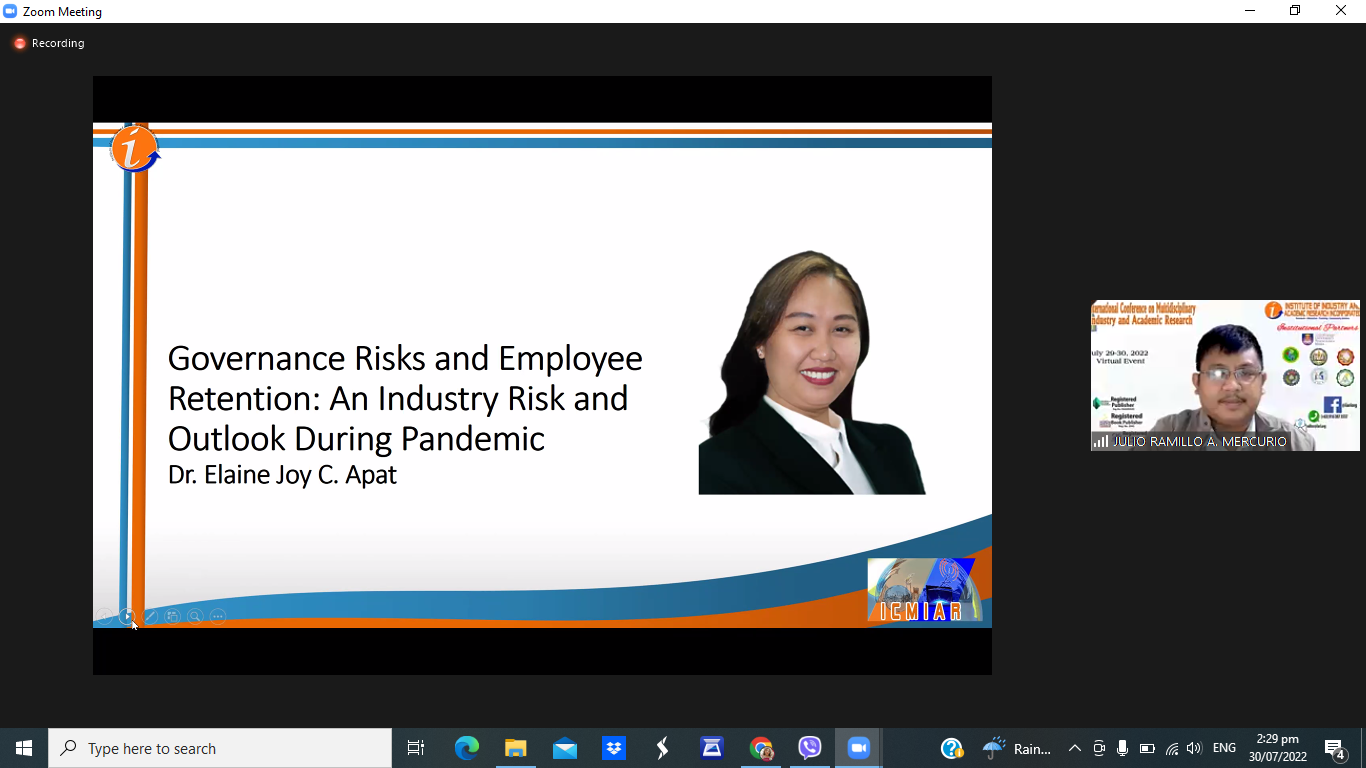Open more slideshow options ellipsis
1366x768 pixels.
(x=218, y=617)
